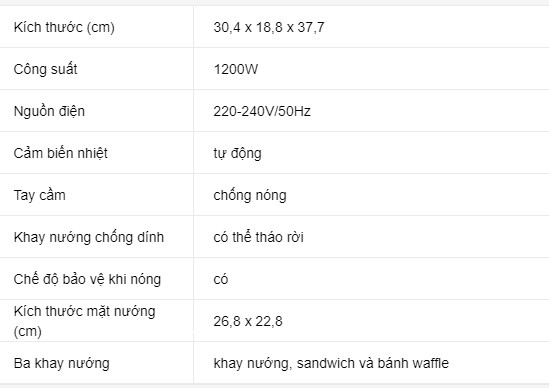Click the word 'waffle' in last row
Viewport: 549px width, 388px height.
pyautogui.click(x=431, y=363)
